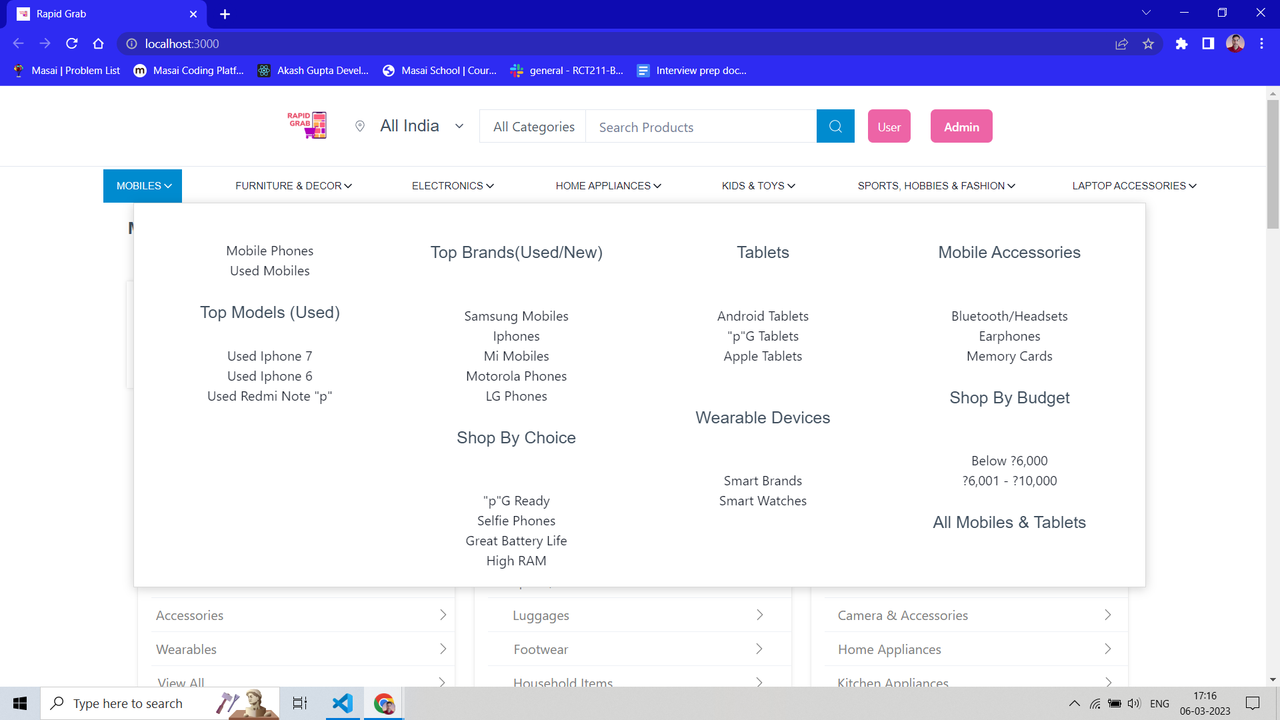Click the pink User button
Viewport: 1280px width, 720px height.
click(x=889, y=127)
